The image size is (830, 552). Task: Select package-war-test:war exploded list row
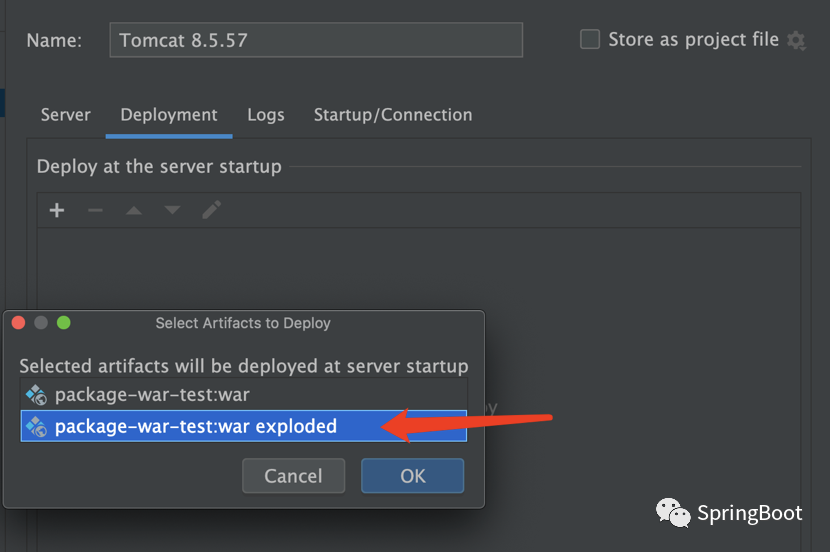243,426
